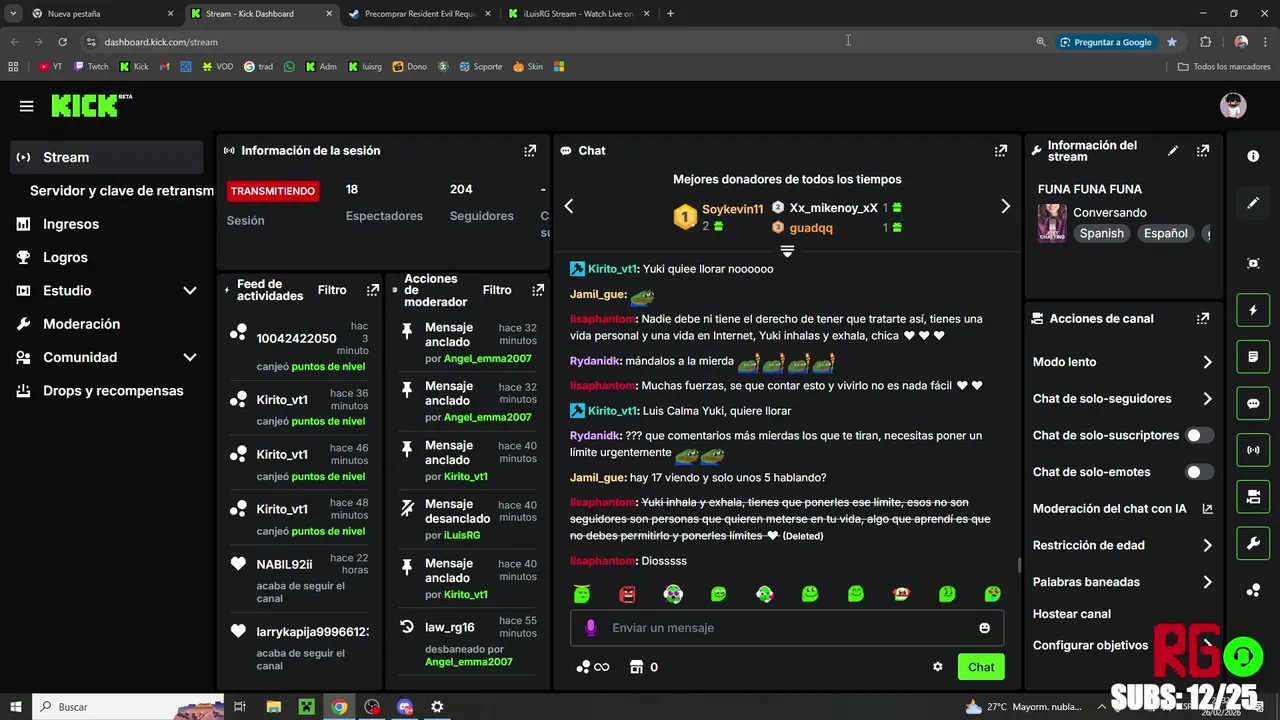The width and height of the screenshot is (1280, 720).
Task: Edit stream info with the pencil icon
Action: pyautogui.click(x=1173, y=151)
